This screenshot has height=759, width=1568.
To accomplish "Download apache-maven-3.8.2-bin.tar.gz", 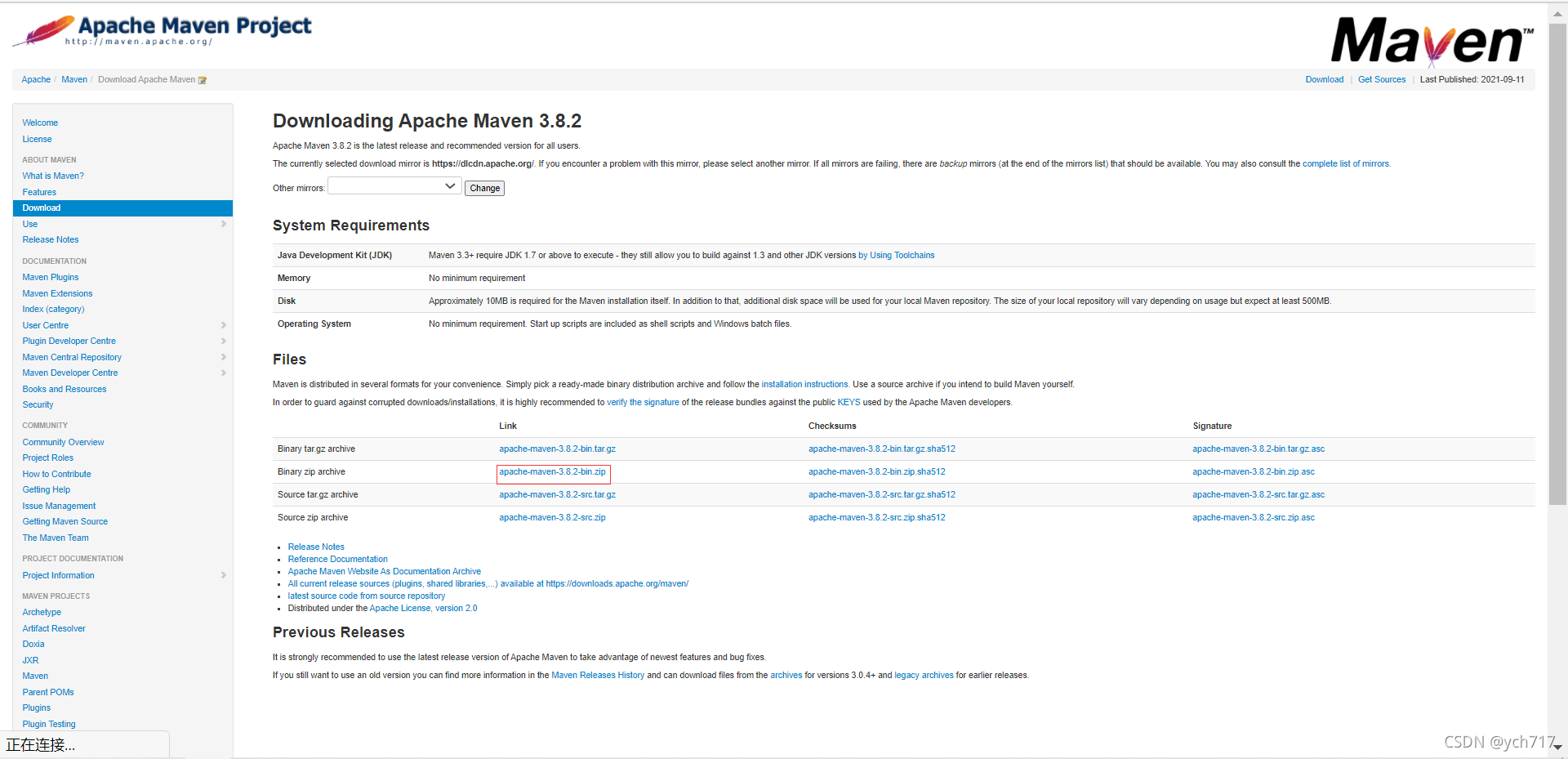I will point(557,449).
